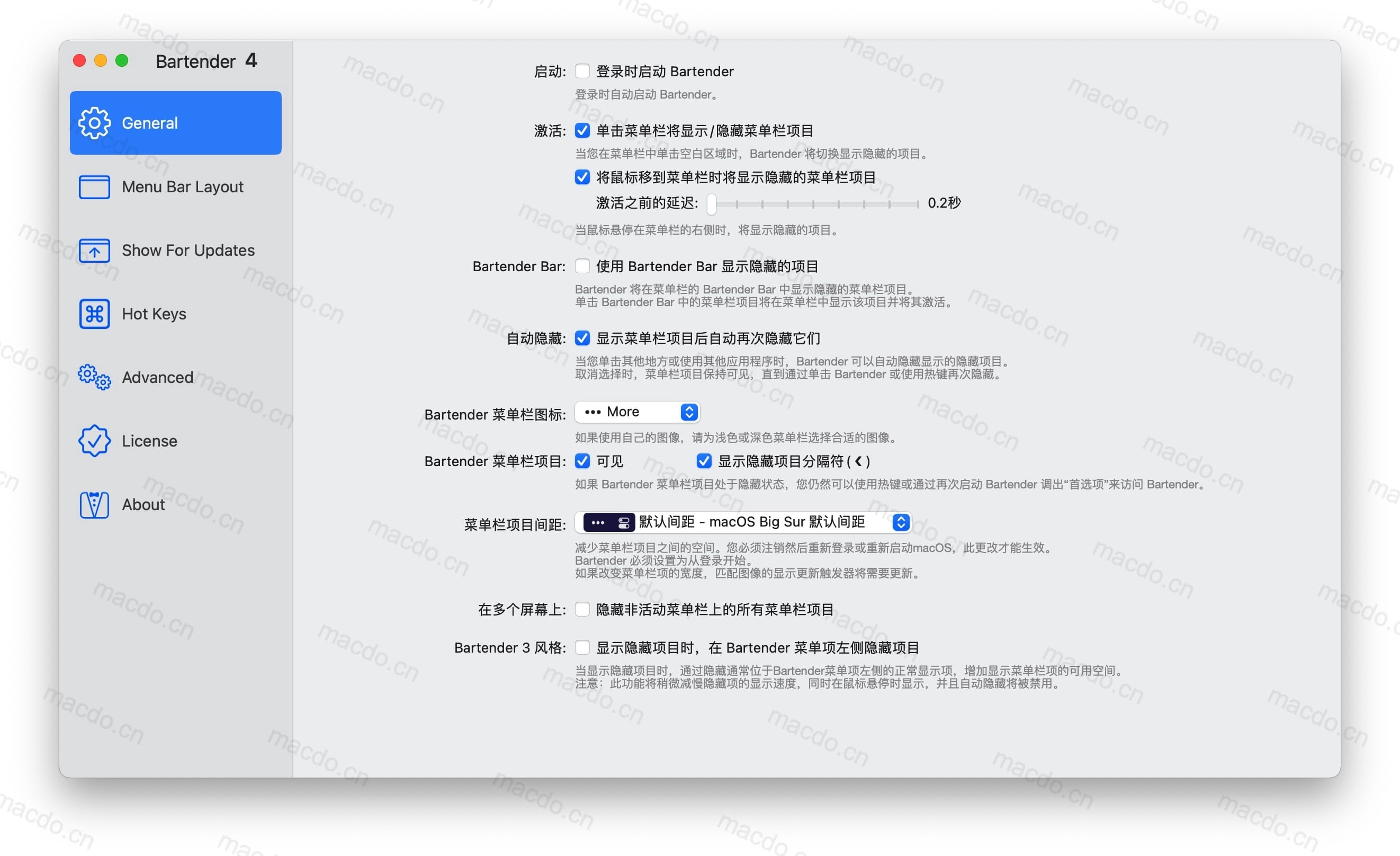The image size is (1400, 856).
Task: Click the License checkmark badge icon
Action: 94,441
